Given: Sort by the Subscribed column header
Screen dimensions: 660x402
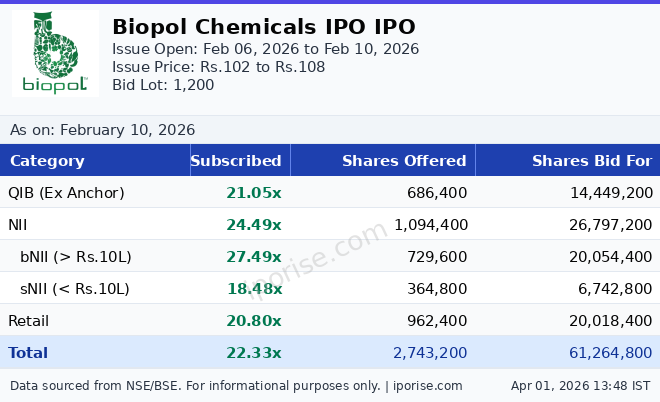Looking at the screenshot, I should 236,161.
